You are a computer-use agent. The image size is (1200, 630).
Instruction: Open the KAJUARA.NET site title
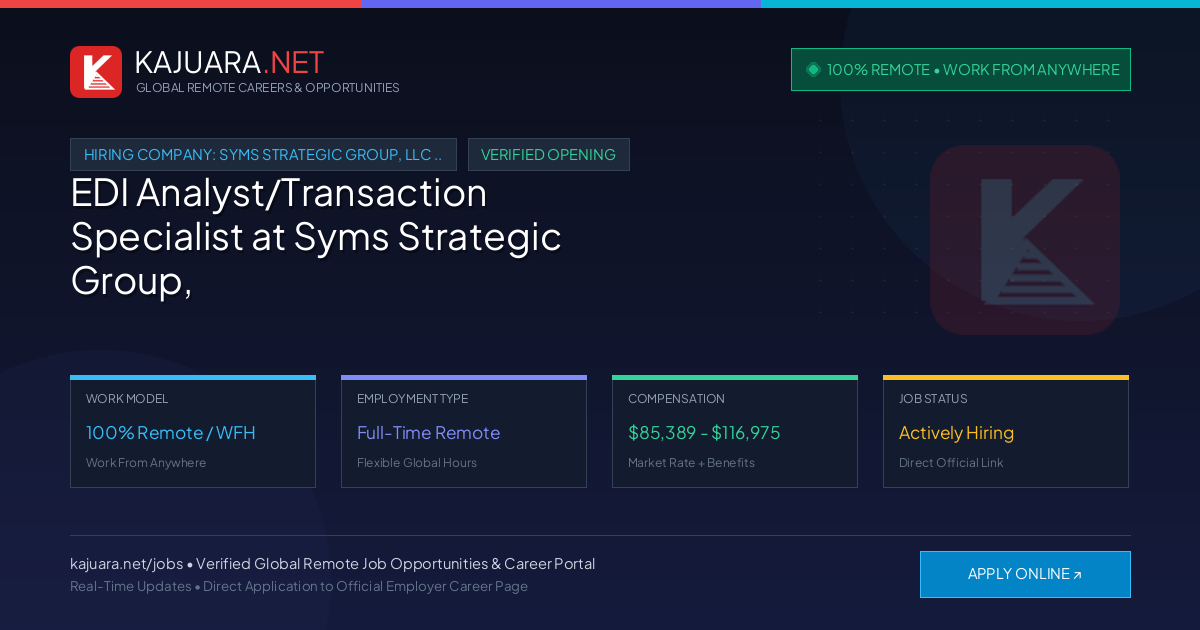pos(229,62)
